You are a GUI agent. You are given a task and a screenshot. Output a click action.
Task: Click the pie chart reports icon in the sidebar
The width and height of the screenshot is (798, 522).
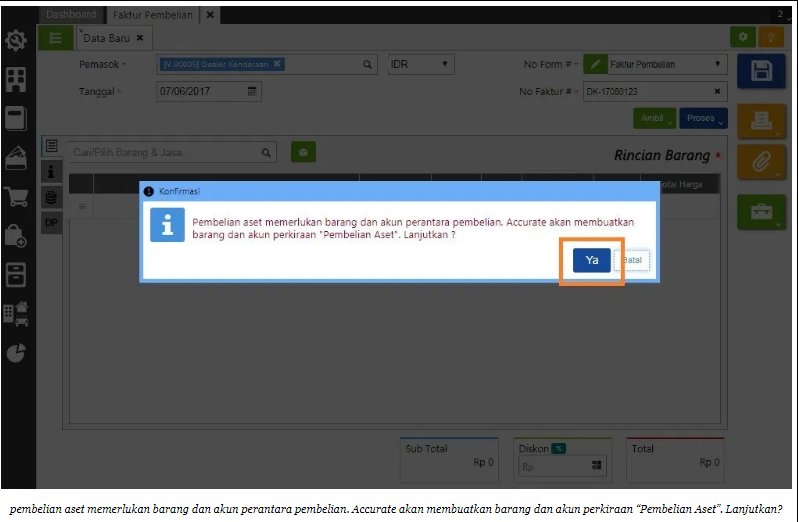coord(16,352)
